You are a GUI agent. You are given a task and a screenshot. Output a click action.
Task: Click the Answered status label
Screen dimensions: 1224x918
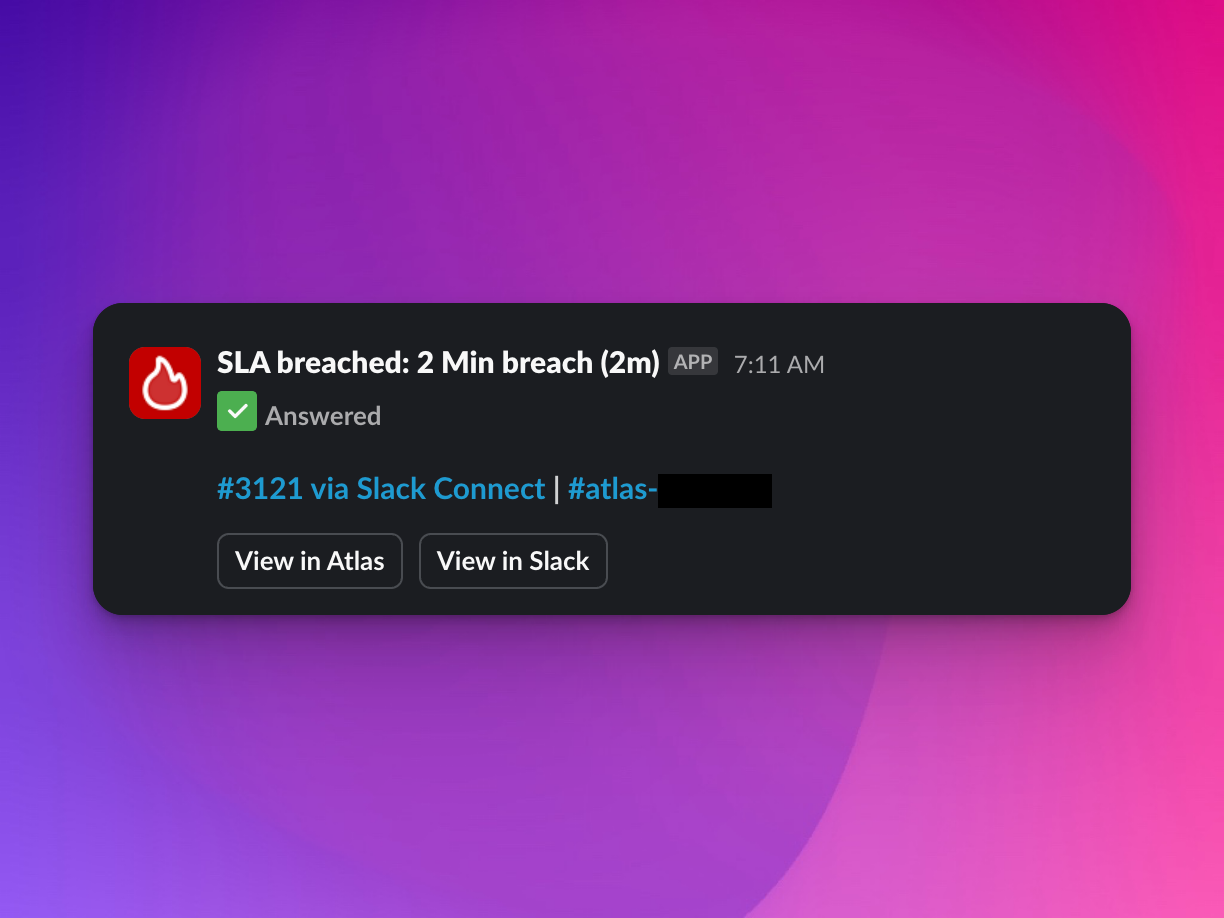[x=323, y=415]
